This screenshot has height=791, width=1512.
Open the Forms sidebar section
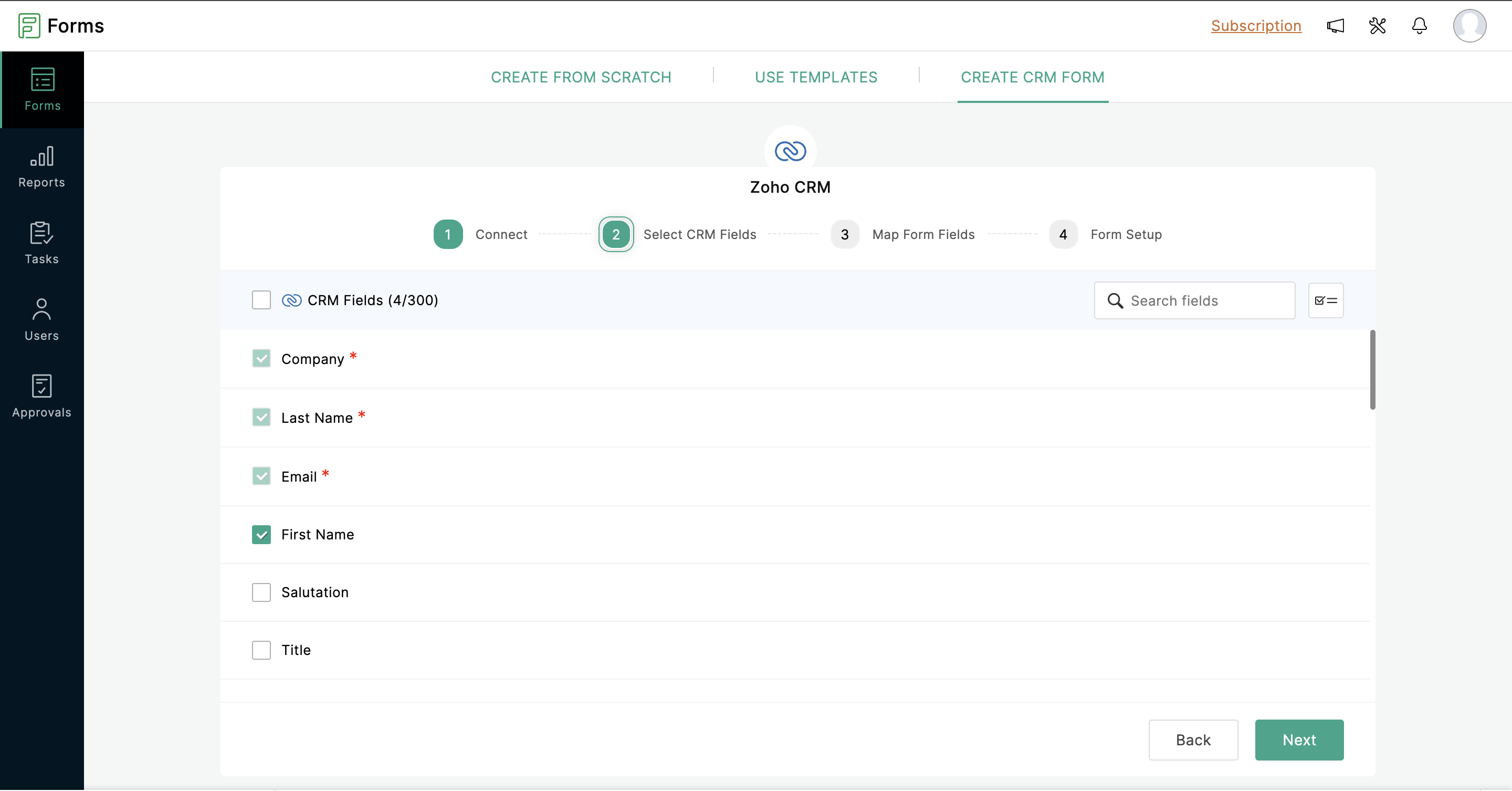[x=42, y=89]
